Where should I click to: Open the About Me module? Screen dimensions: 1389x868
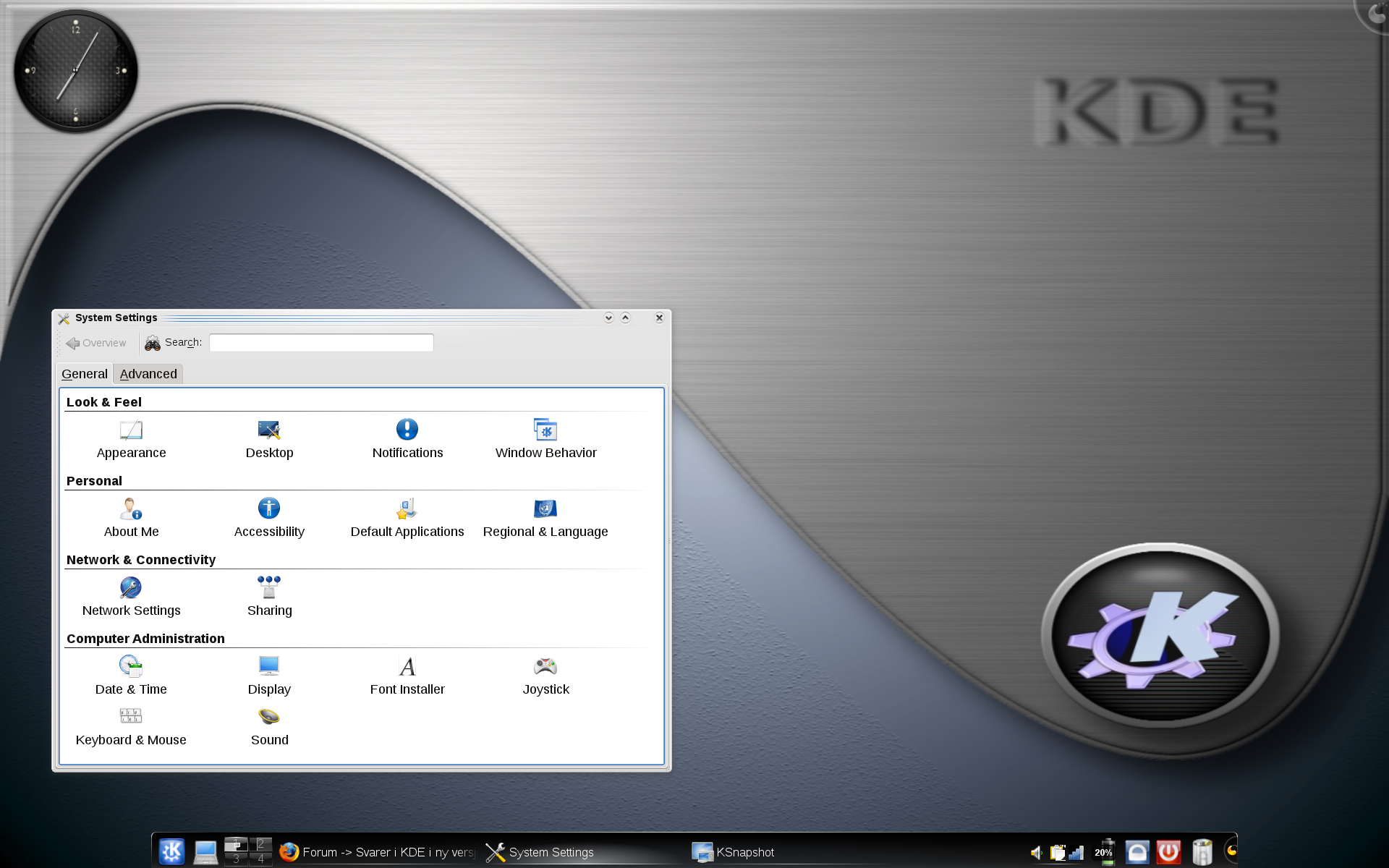[x=131, y=519]
